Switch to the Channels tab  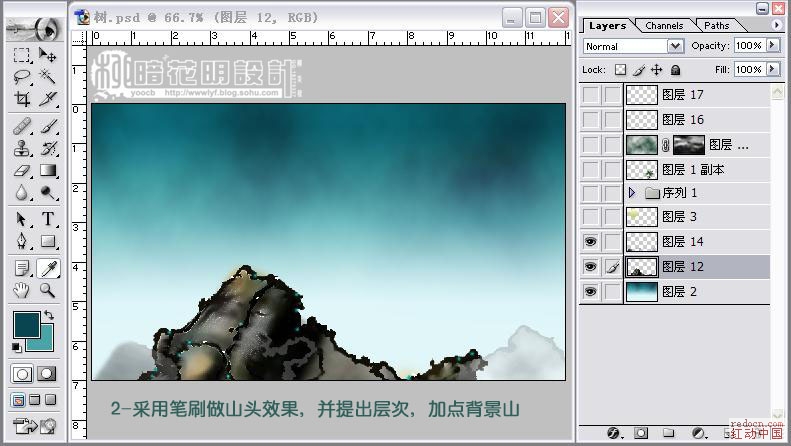tap(664, 26)
